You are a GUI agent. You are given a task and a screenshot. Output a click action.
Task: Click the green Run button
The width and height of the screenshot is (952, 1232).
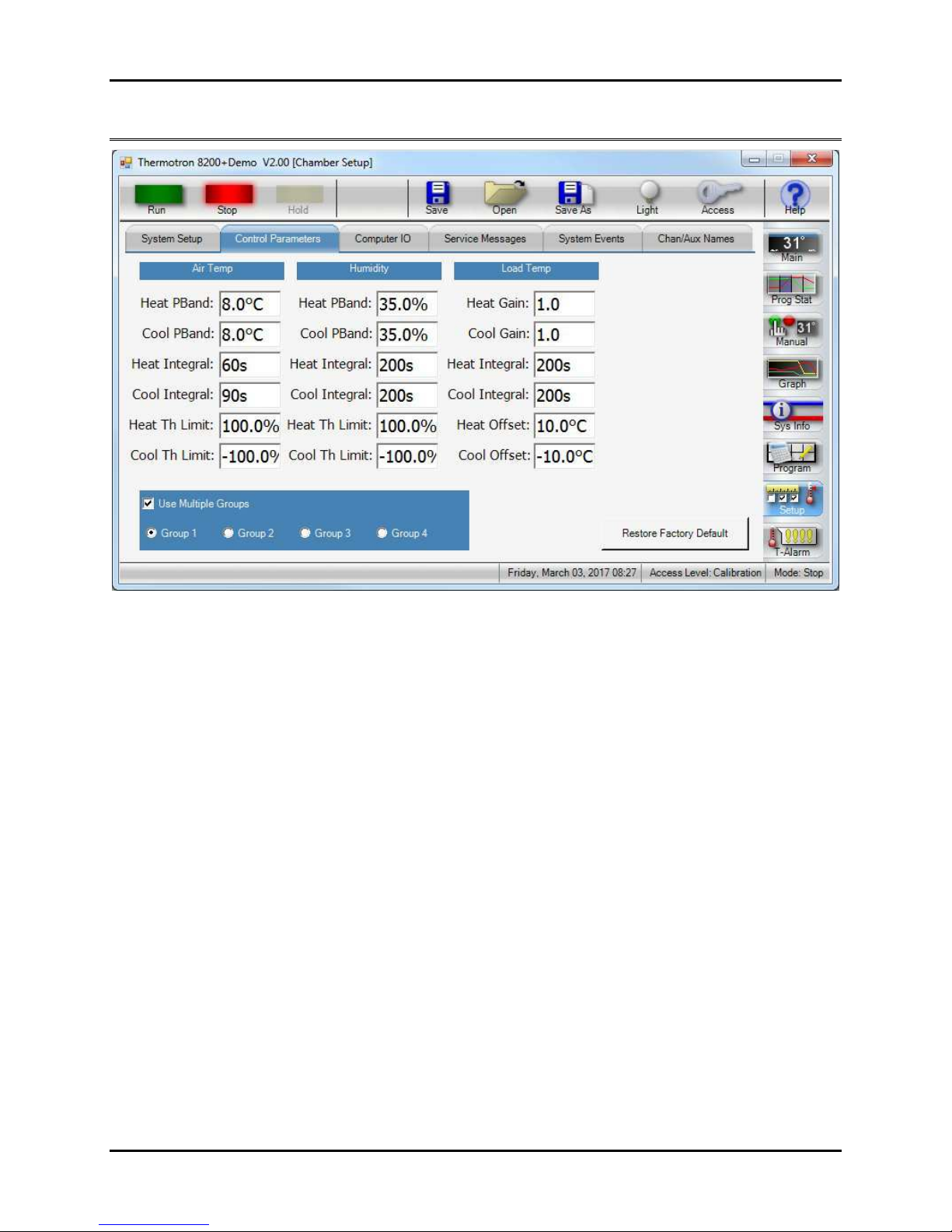159,197
